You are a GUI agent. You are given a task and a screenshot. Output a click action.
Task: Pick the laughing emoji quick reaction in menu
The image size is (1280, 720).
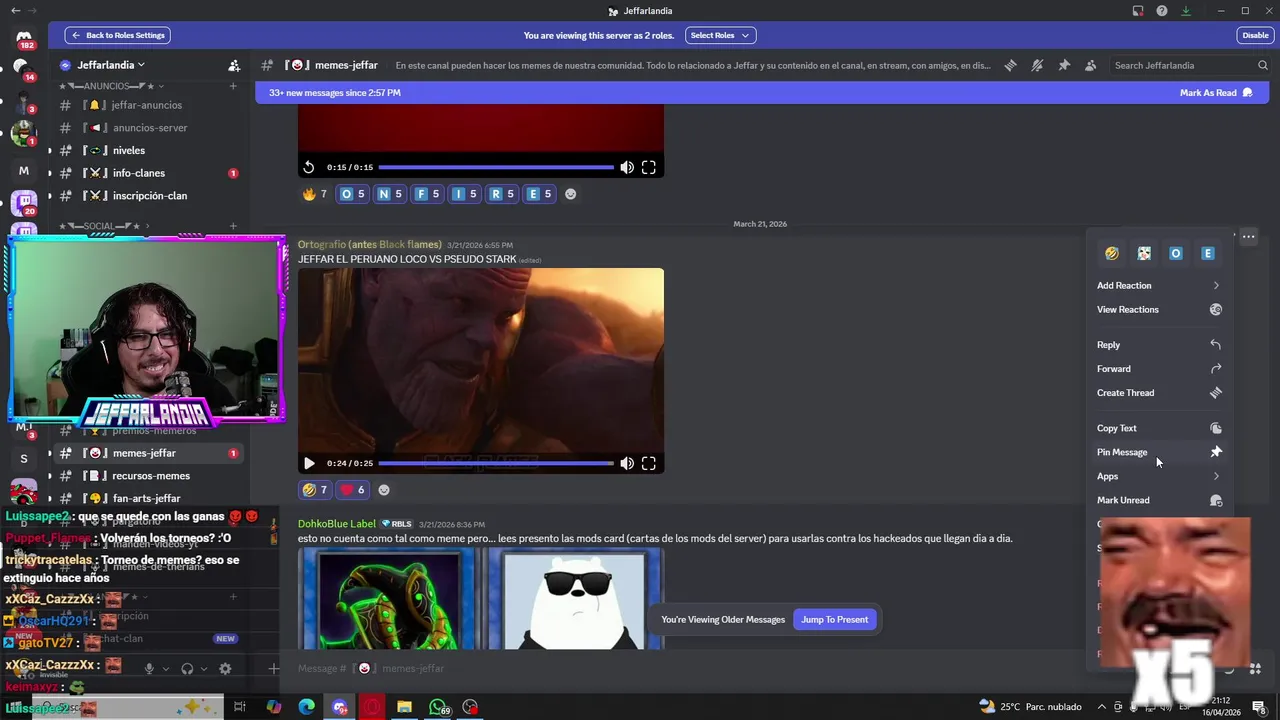pyautogui.click(x=1112, y=253)
